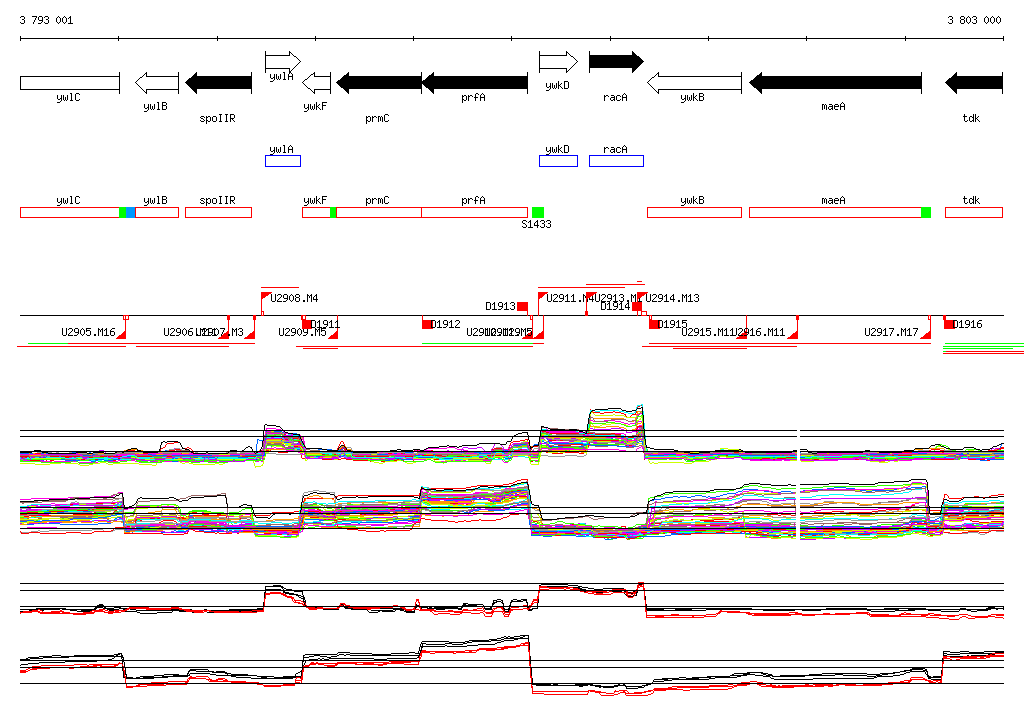The height and width of the screenshot is (714, 1024).
Task: Click the blue square between ywlC and ywlB boxes
Action: pyautogui.click(x=131, y=212)
